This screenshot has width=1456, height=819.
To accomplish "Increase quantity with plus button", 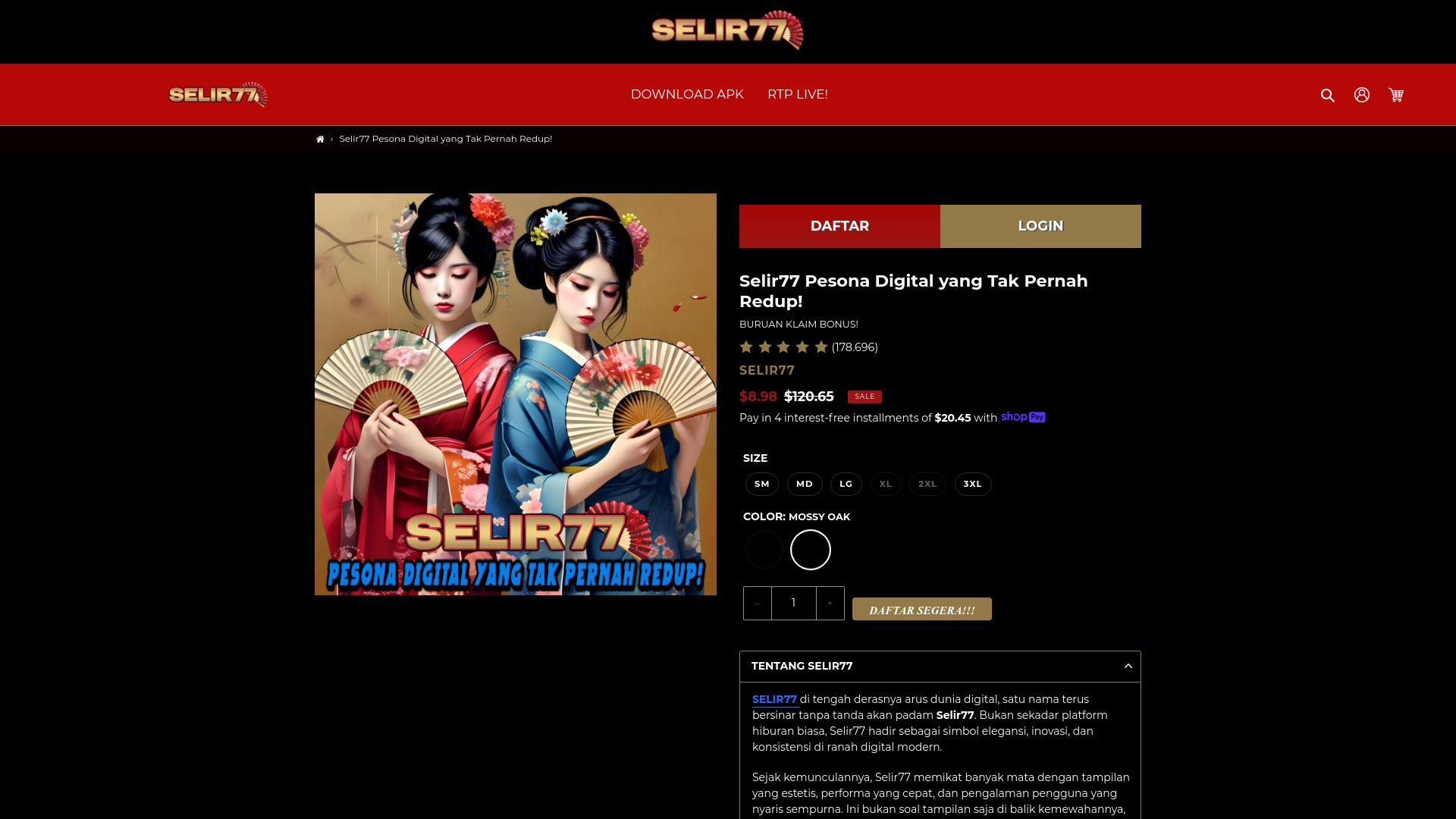I will tap(830, 603).
